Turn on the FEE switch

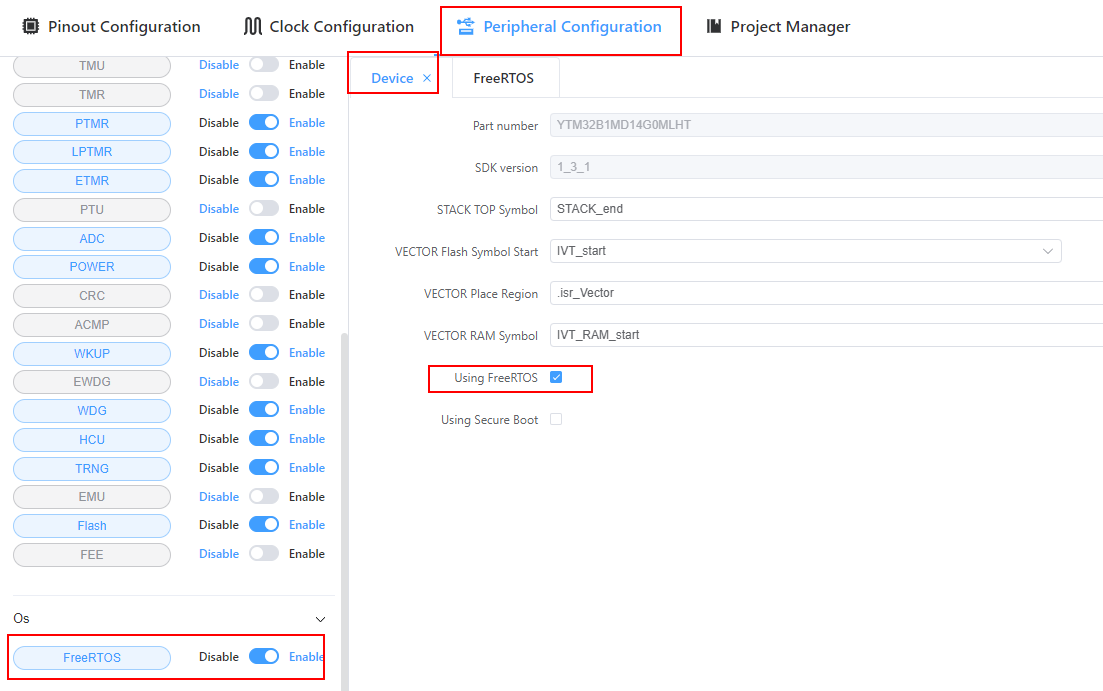[x=264, y=553]
